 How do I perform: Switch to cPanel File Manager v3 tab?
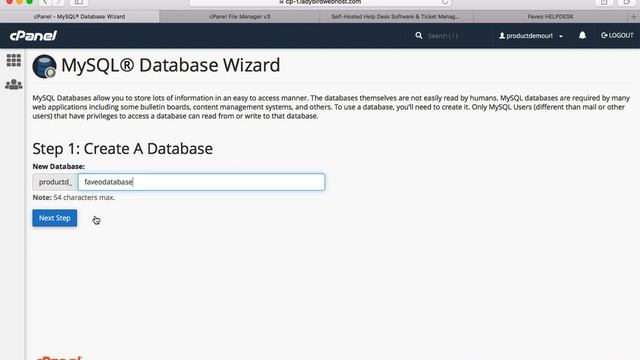[240, 17]
